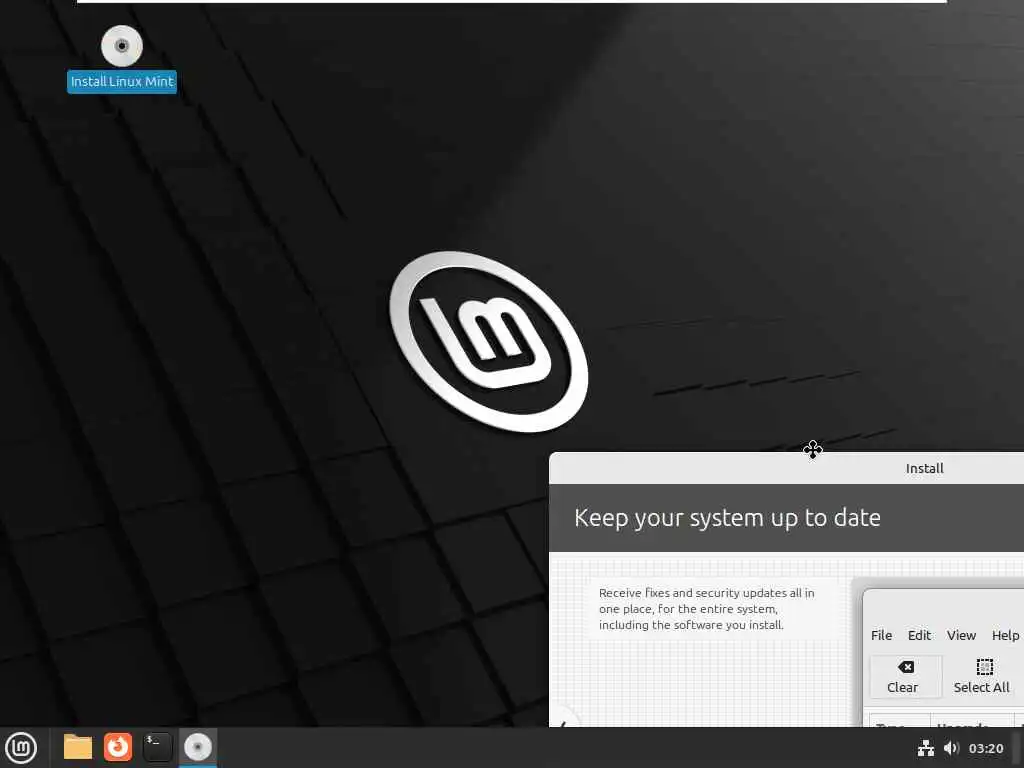Image resolution: width=1024 pixels, height=768 pixels.
Task: Click the File menu in the slideshow
Action: (881, 635)
